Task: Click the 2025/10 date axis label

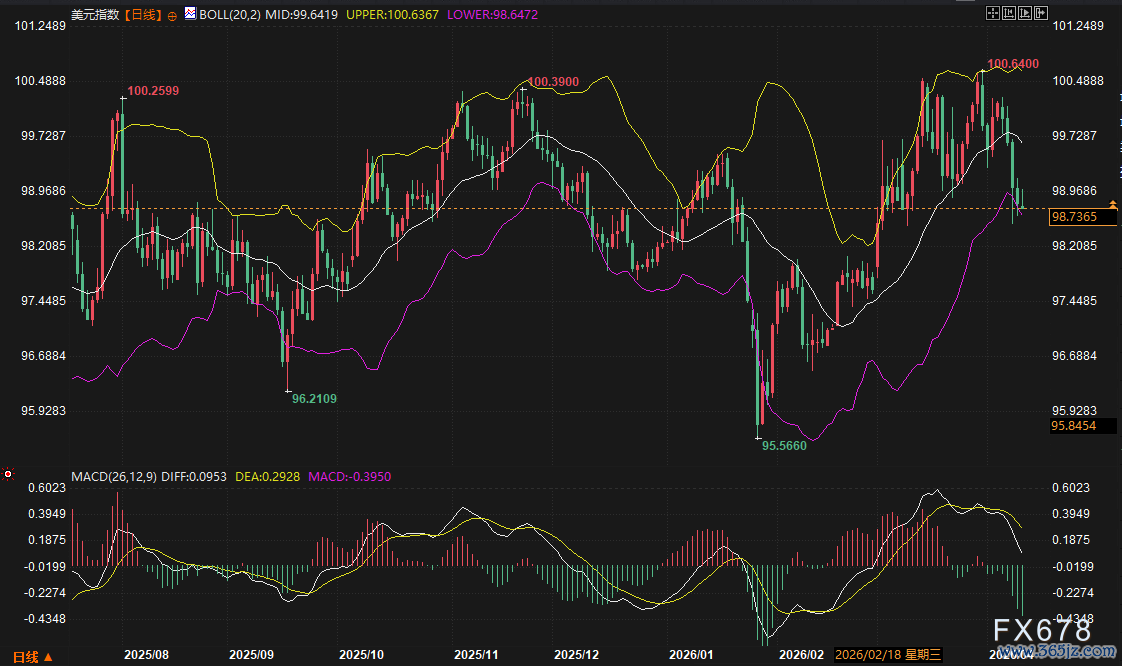Action: click(x=361, y=655)
